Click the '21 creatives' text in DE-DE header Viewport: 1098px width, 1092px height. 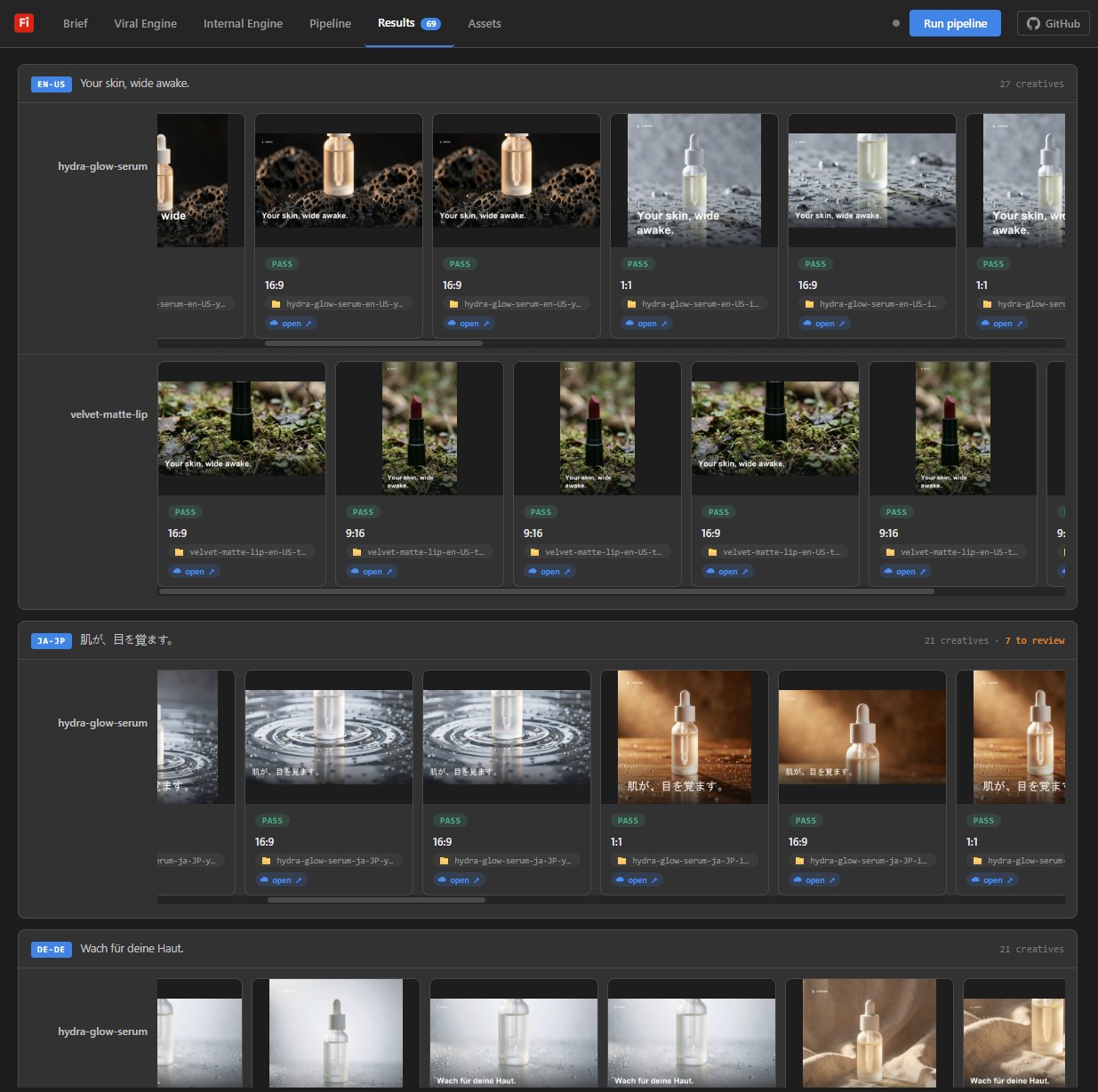coord(1031,950)
